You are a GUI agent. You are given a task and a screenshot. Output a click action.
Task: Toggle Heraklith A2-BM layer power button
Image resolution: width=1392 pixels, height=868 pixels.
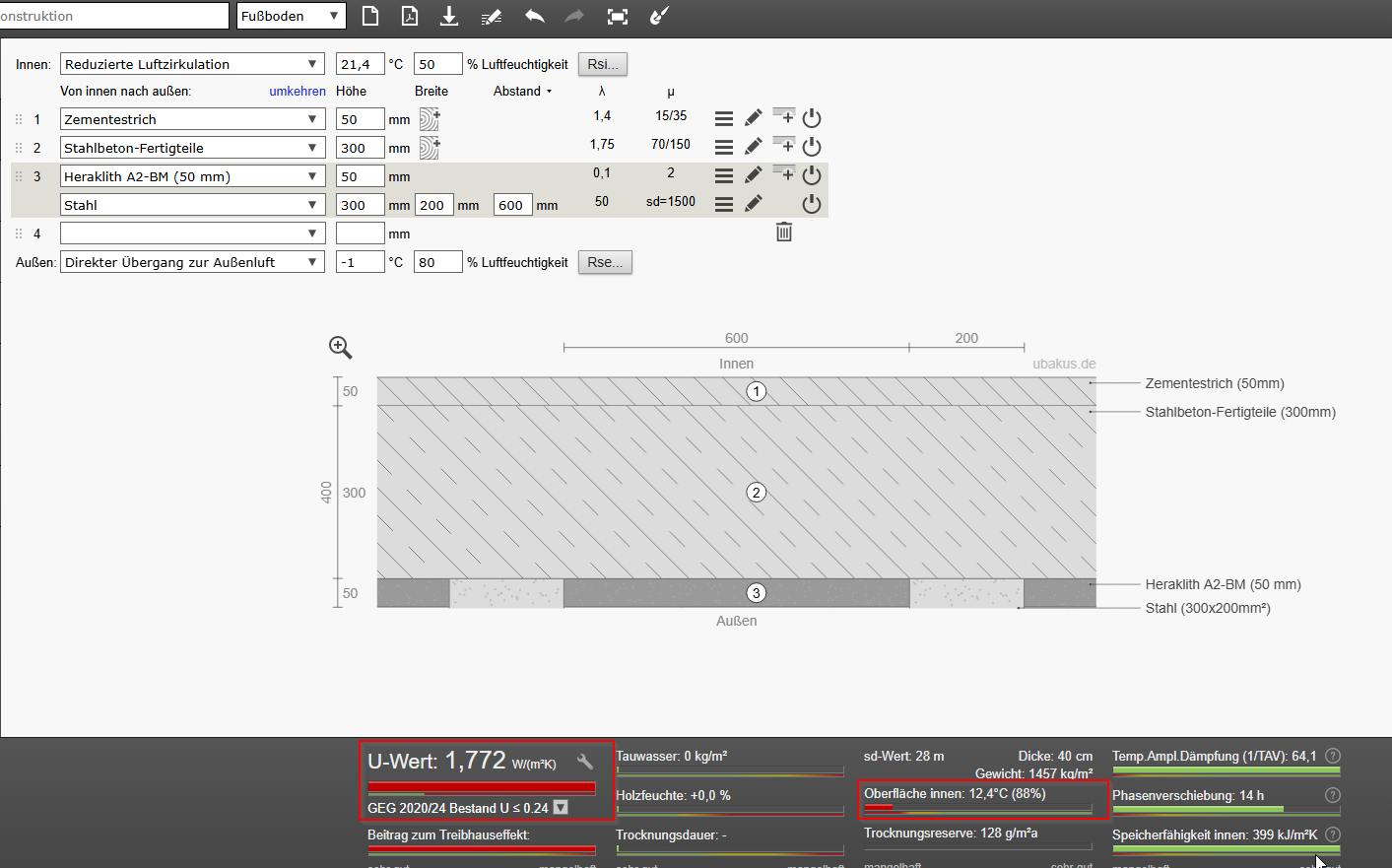pos(812,175)
